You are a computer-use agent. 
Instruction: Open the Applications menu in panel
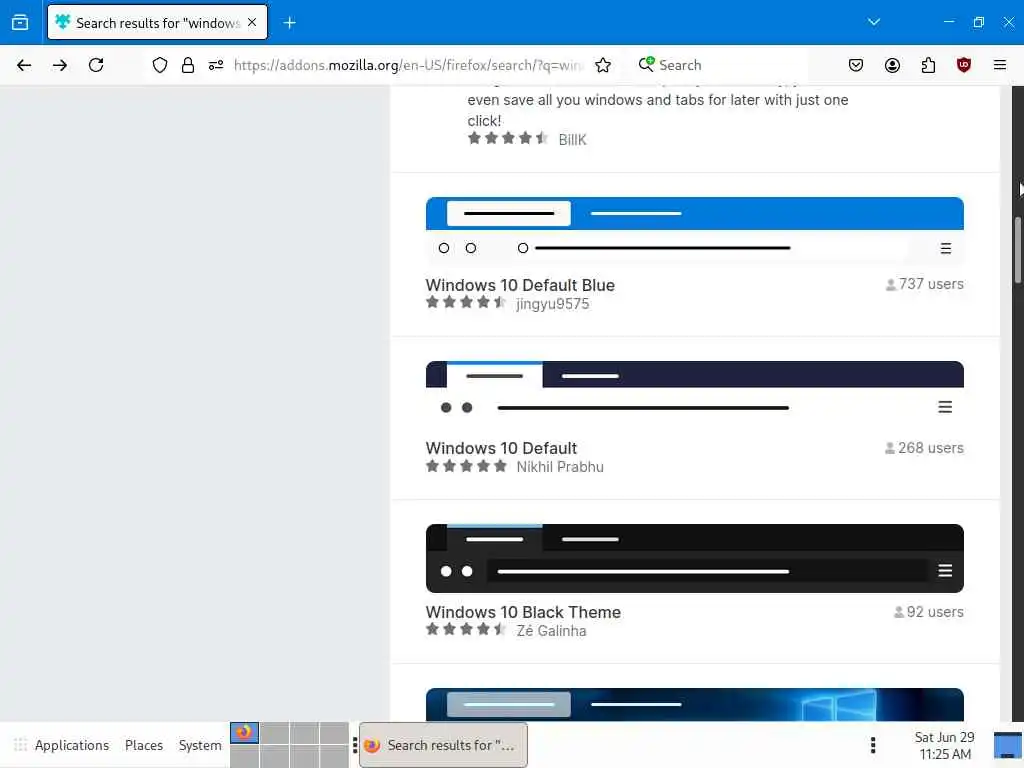[x=61, y=745]
